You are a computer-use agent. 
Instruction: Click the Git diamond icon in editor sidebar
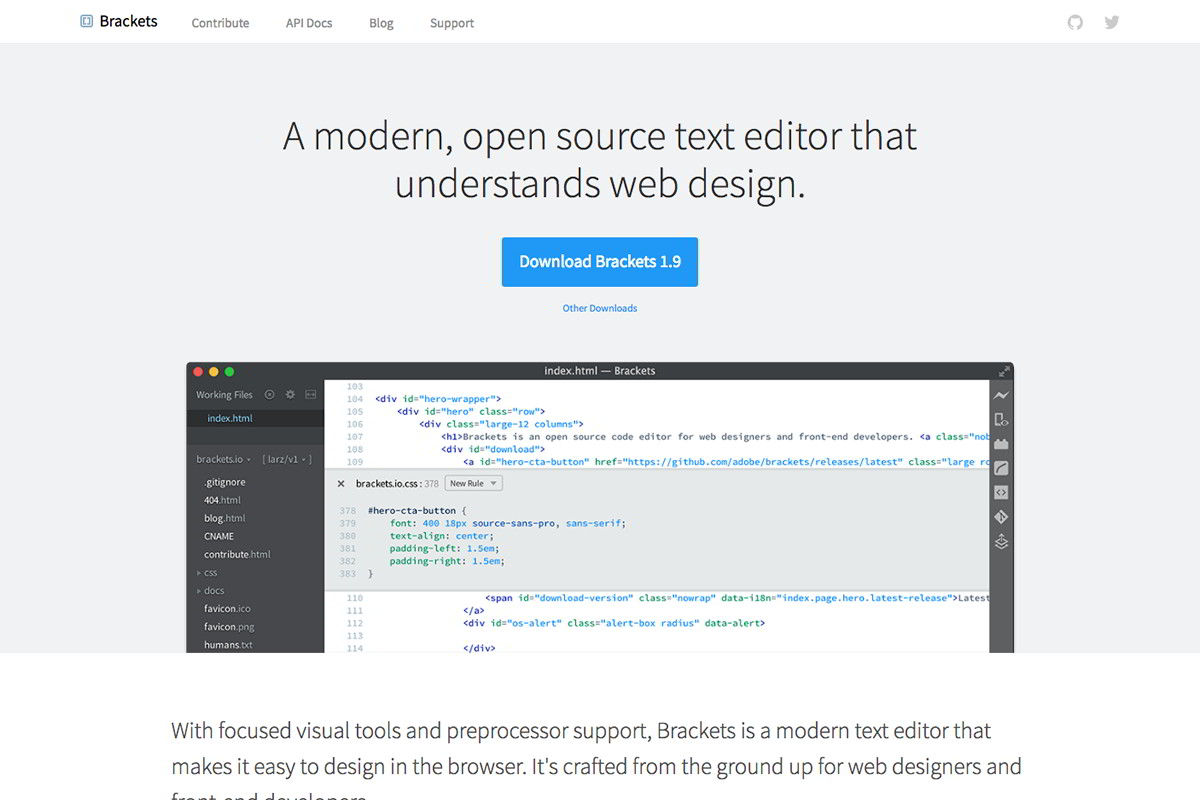[x=1001, y=517]
